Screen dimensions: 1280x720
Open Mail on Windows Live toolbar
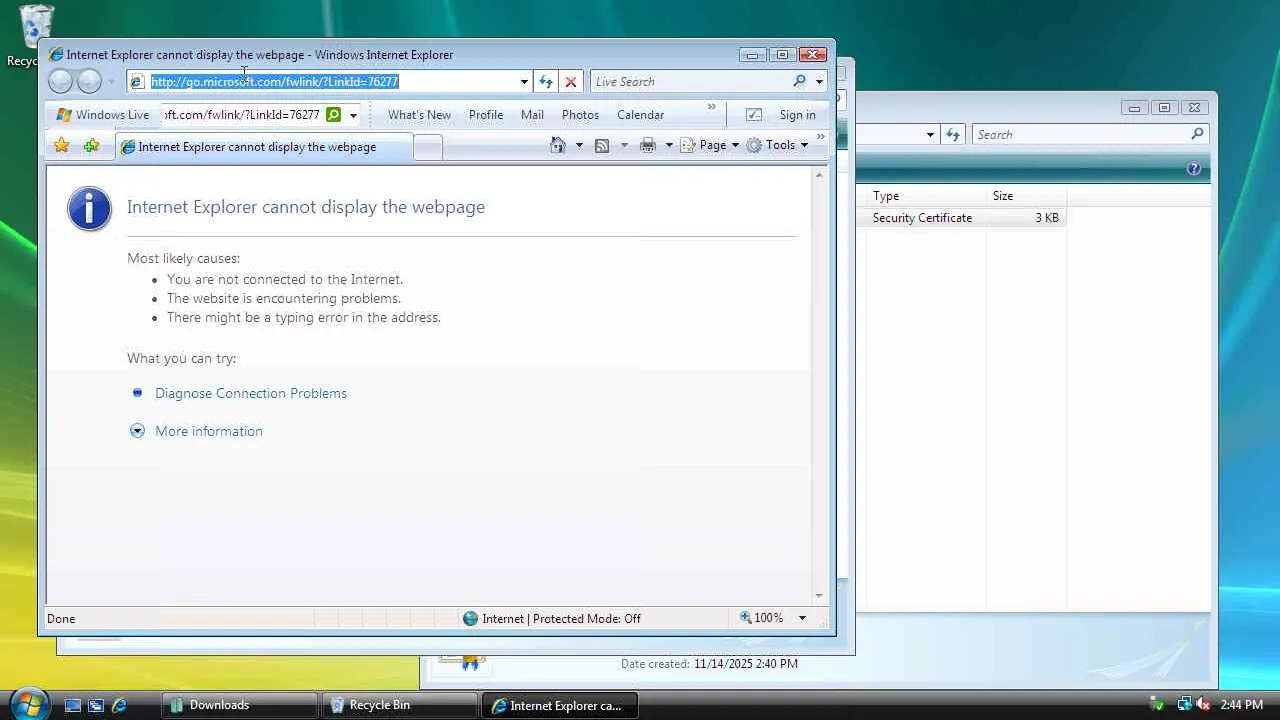(532, 115)
